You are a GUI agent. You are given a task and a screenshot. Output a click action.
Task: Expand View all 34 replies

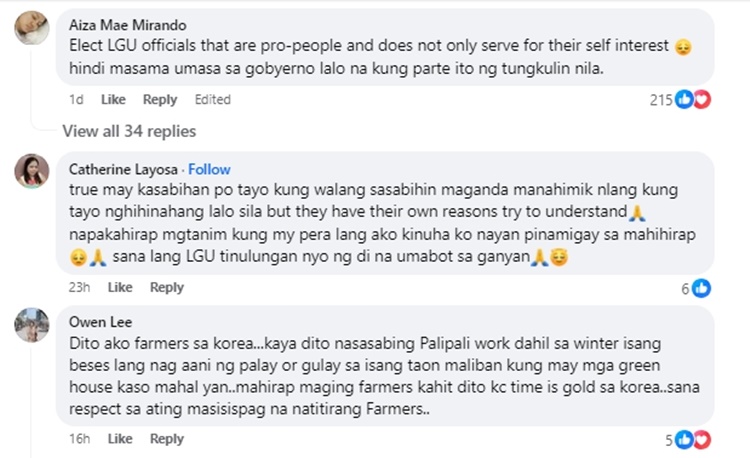(129, 131)
